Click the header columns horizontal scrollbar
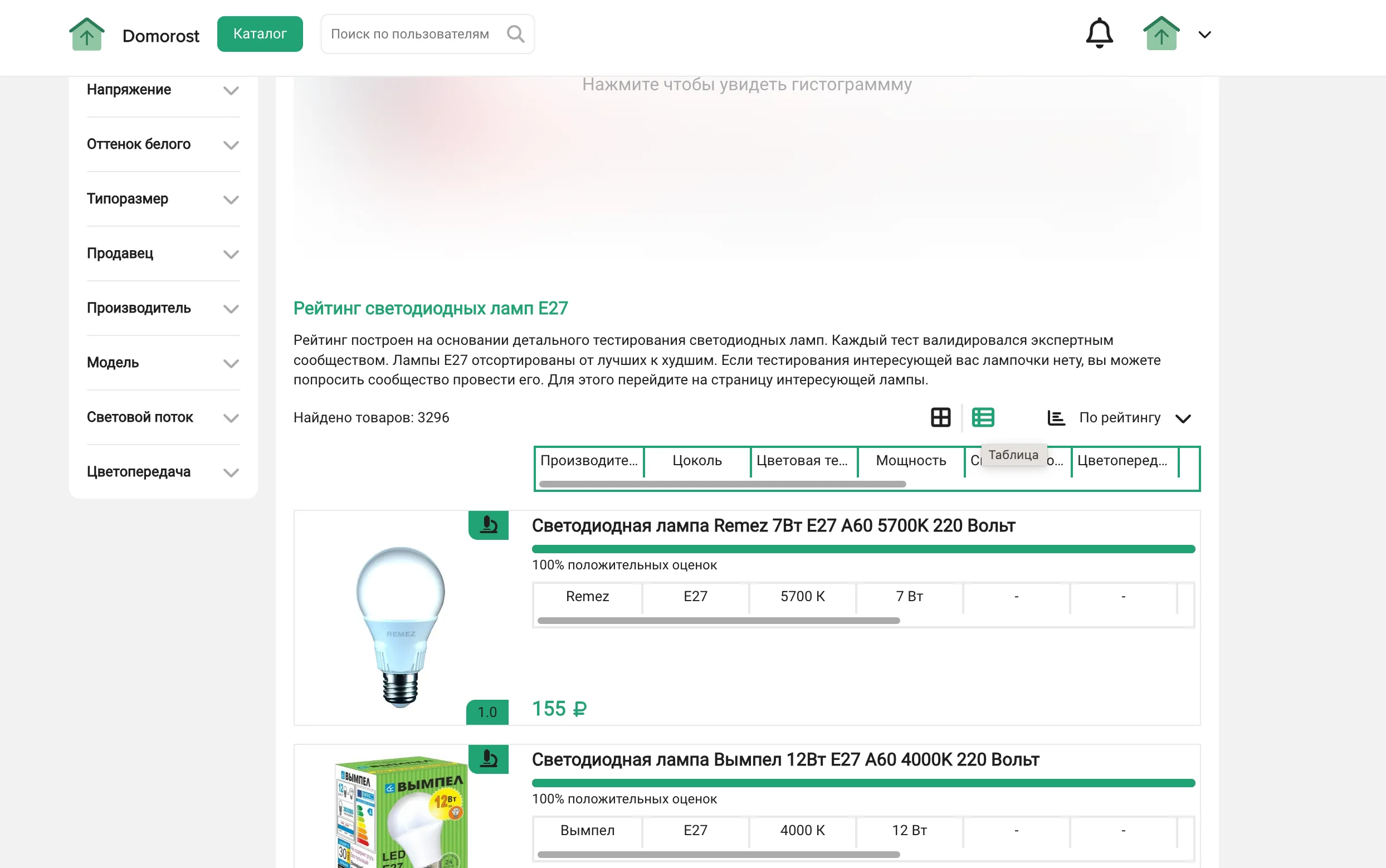This screenshot has width=1386, height=868. pyautogui.click(x=722, y=484)
